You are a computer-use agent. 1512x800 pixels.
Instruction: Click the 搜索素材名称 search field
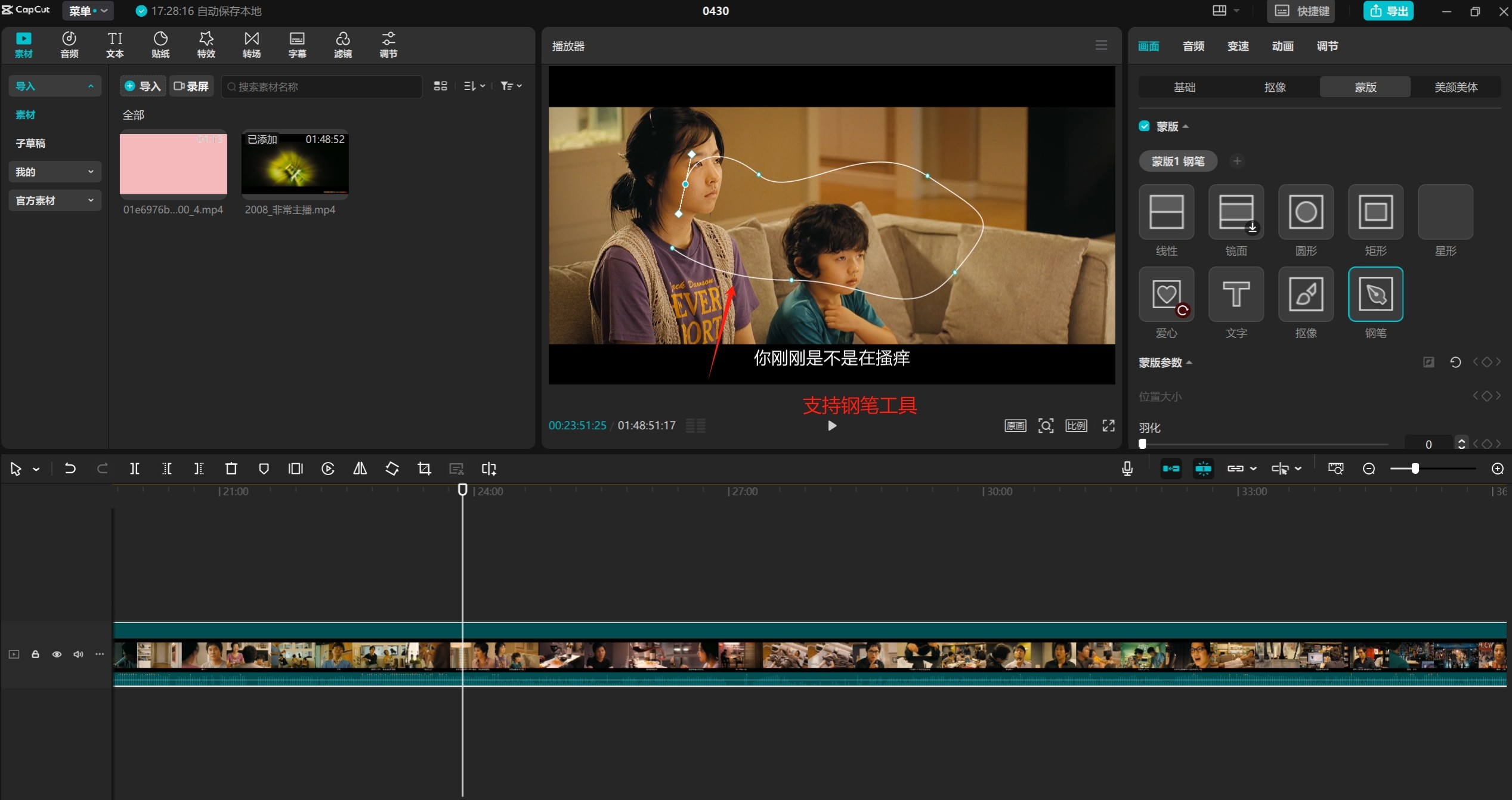[322, 86]
